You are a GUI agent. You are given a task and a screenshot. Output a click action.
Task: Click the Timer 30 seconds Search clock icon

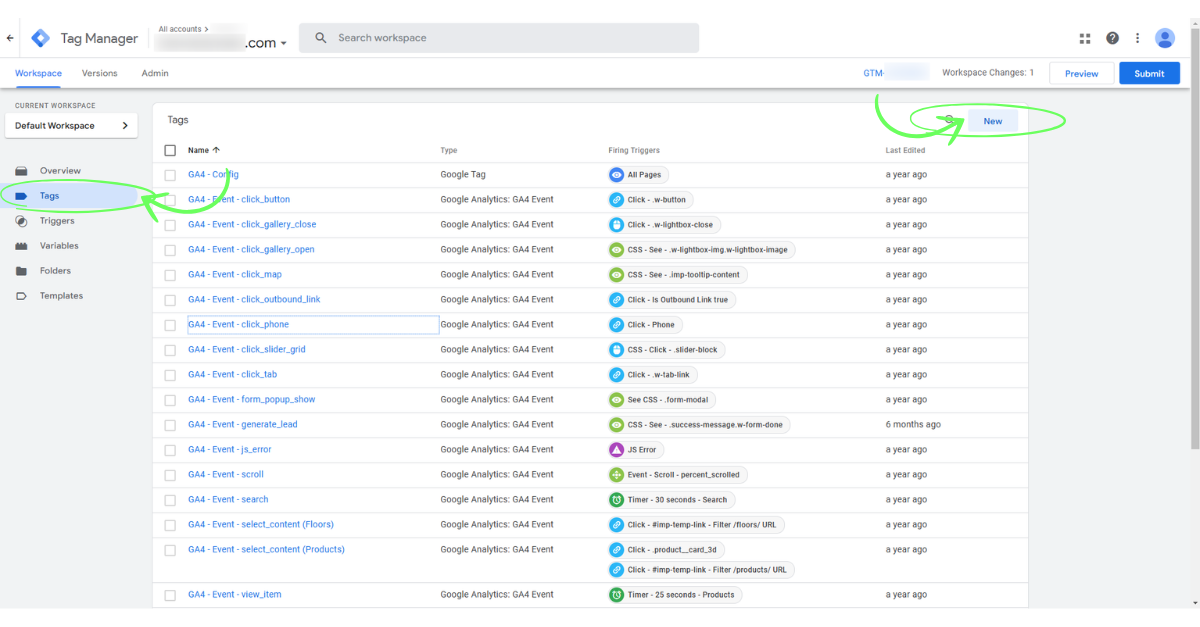click(x=617, y=500)
